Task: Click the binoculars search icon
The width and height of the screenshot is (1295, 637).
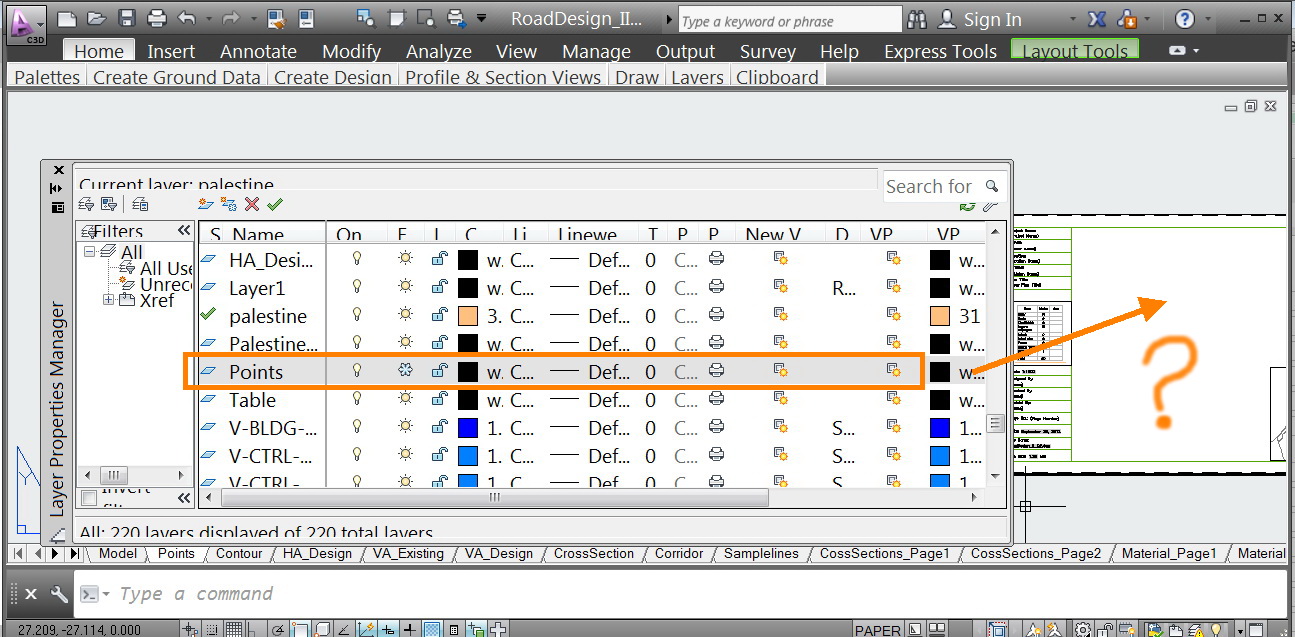Action: point(917,19)
